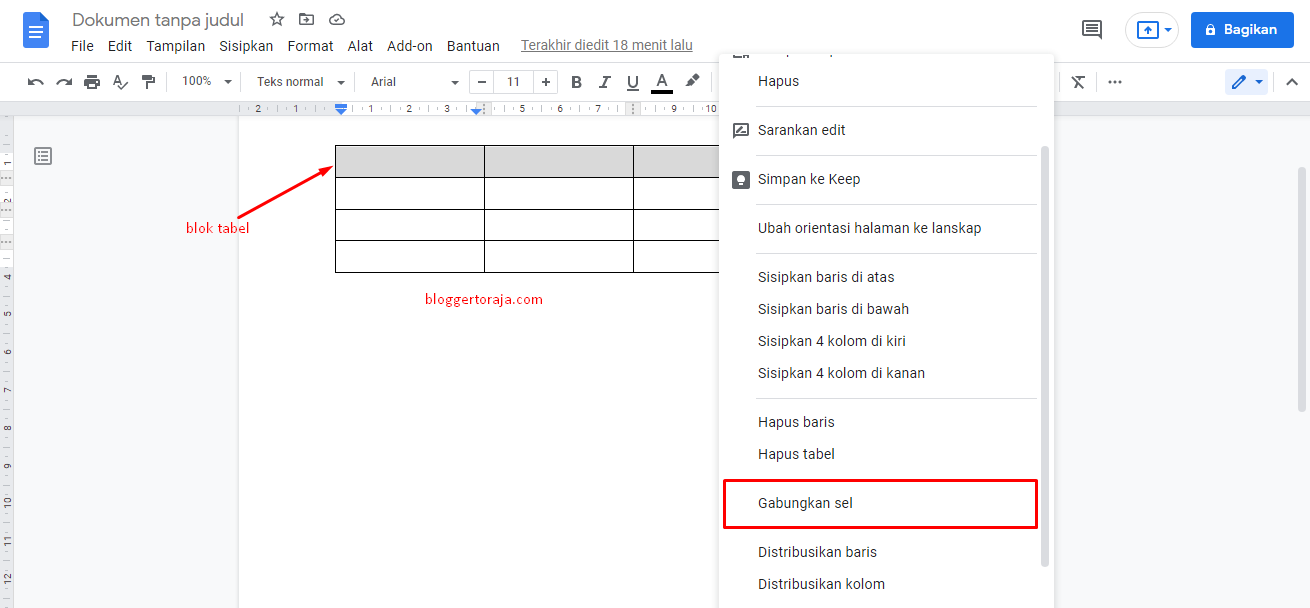Hide the menus with the chevron

[1291, 82]
